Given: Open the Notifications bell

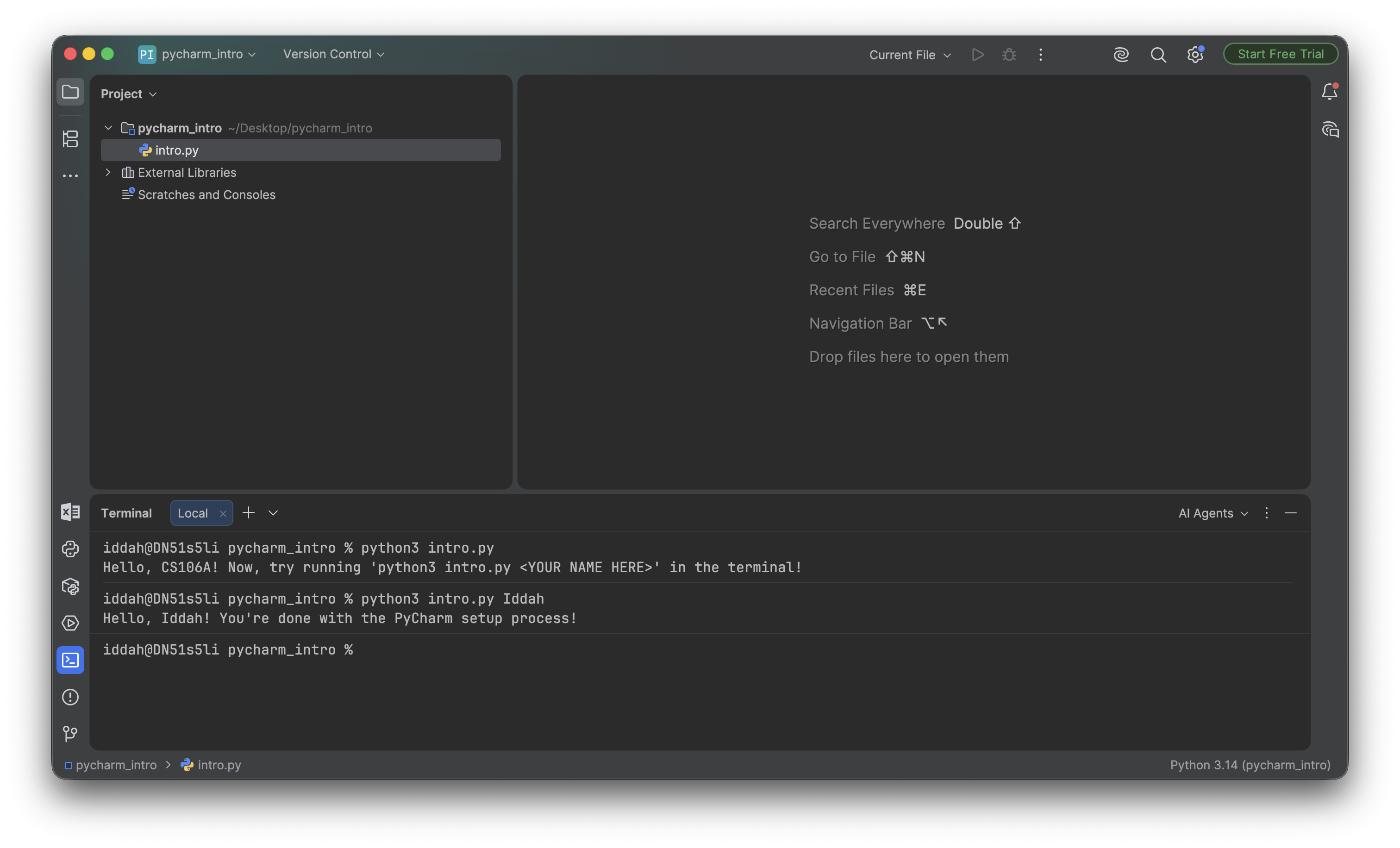Looking at the screenshot, I should (1330, 92).
